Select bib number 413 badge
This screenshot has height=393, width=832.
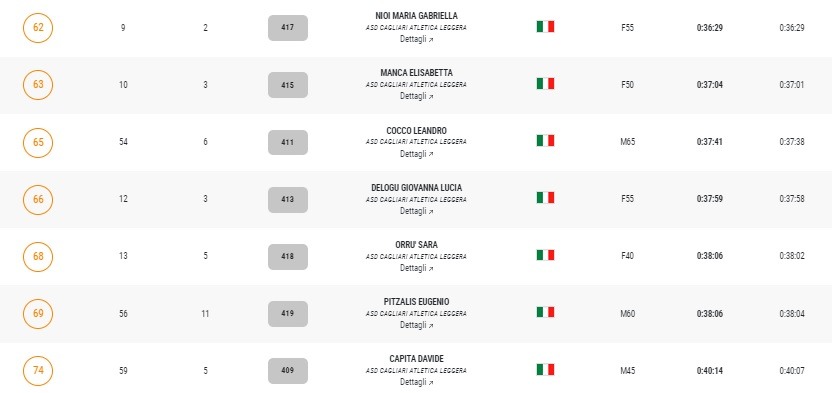pyautogui.click(x=288, y=199)
